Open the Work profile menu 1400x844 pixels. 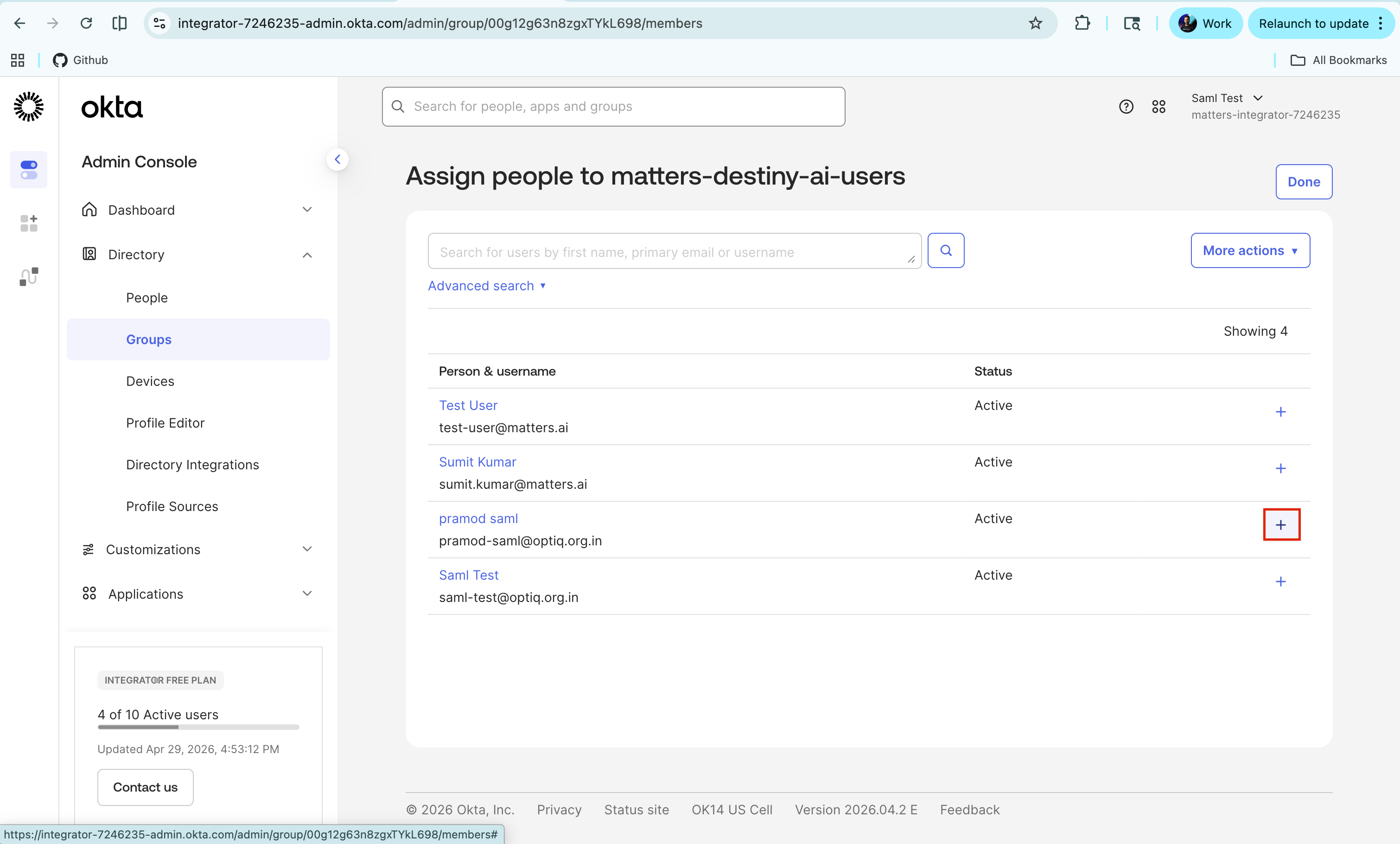click(x=1205, y=23)
